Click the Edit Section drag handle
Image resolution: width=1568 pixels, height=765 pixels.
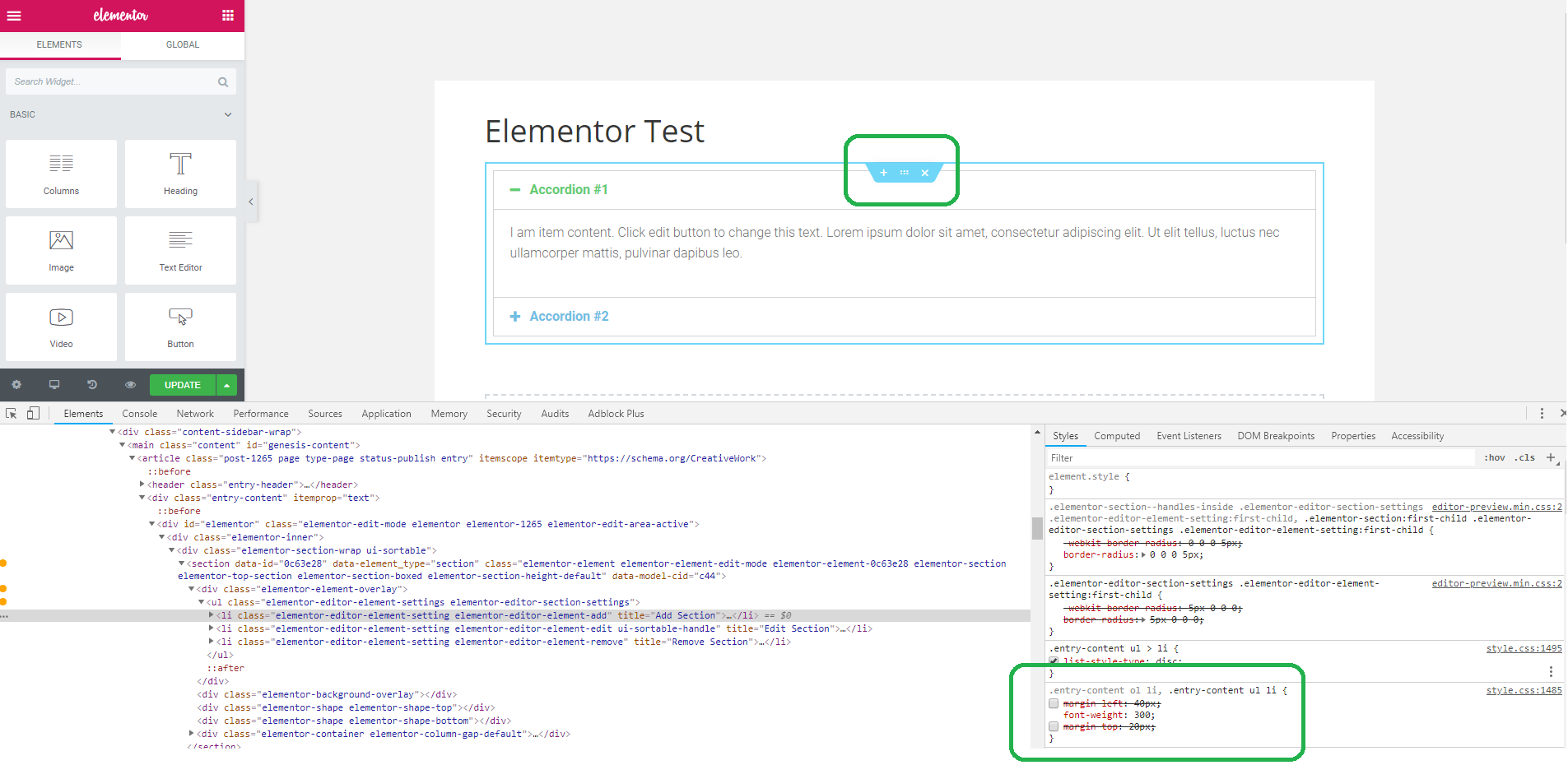coord(904,173)
